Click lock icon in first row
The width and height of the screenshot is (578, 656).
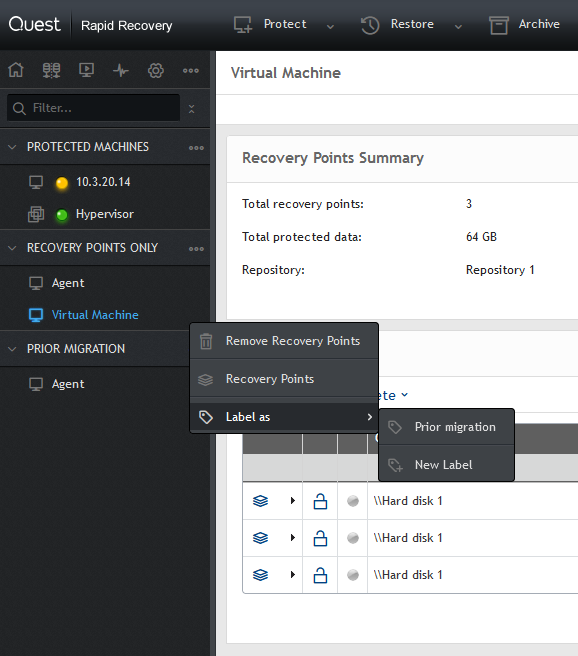[x=320, y=501]
